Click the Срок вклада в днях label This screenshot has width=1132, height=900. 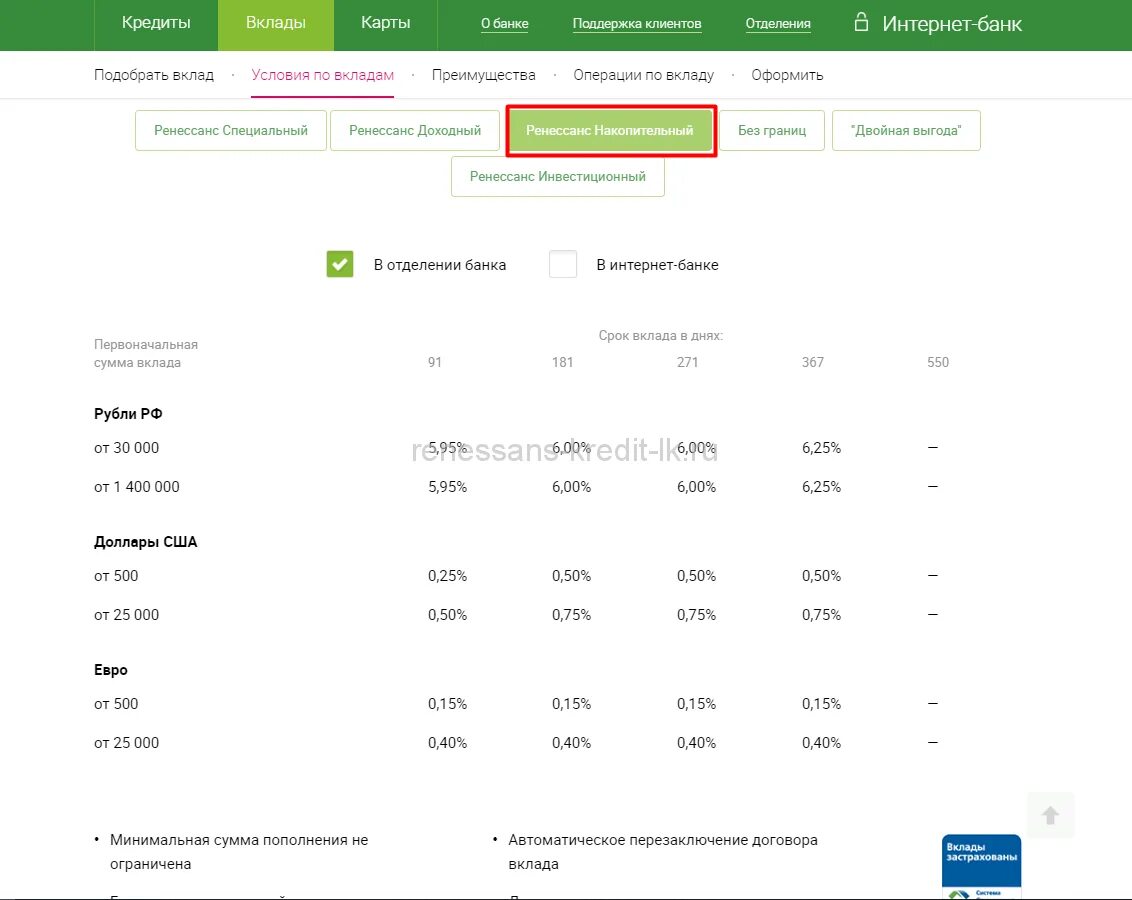click(x=661, y=336)
